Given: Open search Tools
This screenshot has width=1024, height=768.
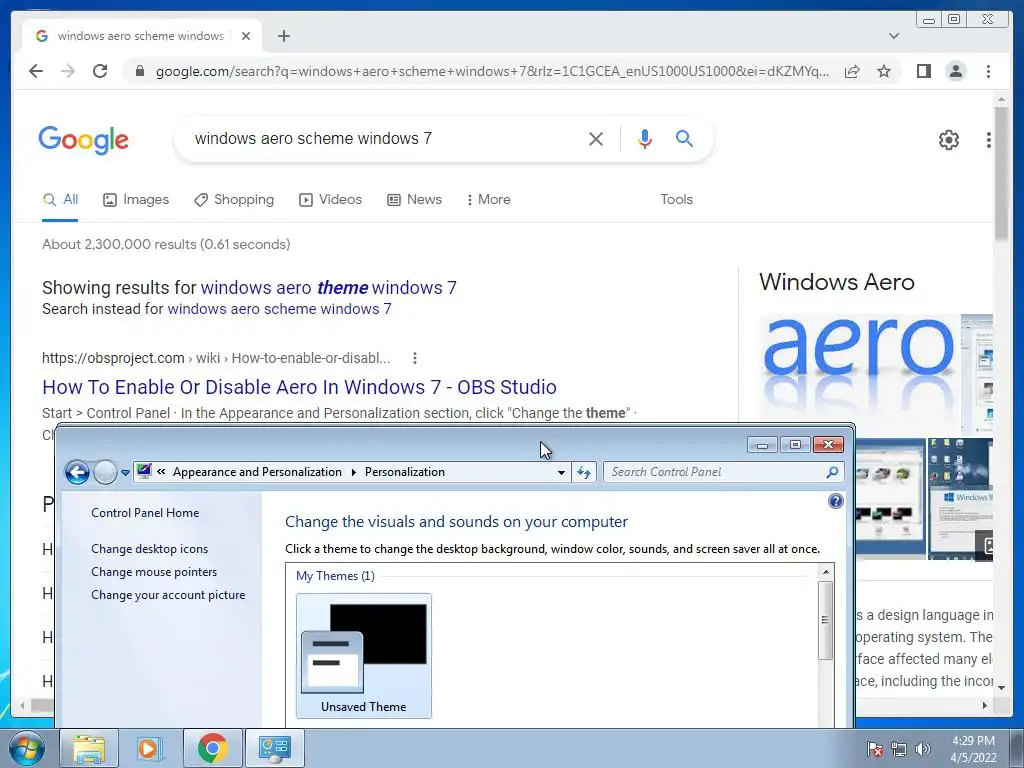Looking at the screenshot, I should (x=676, y=200).
